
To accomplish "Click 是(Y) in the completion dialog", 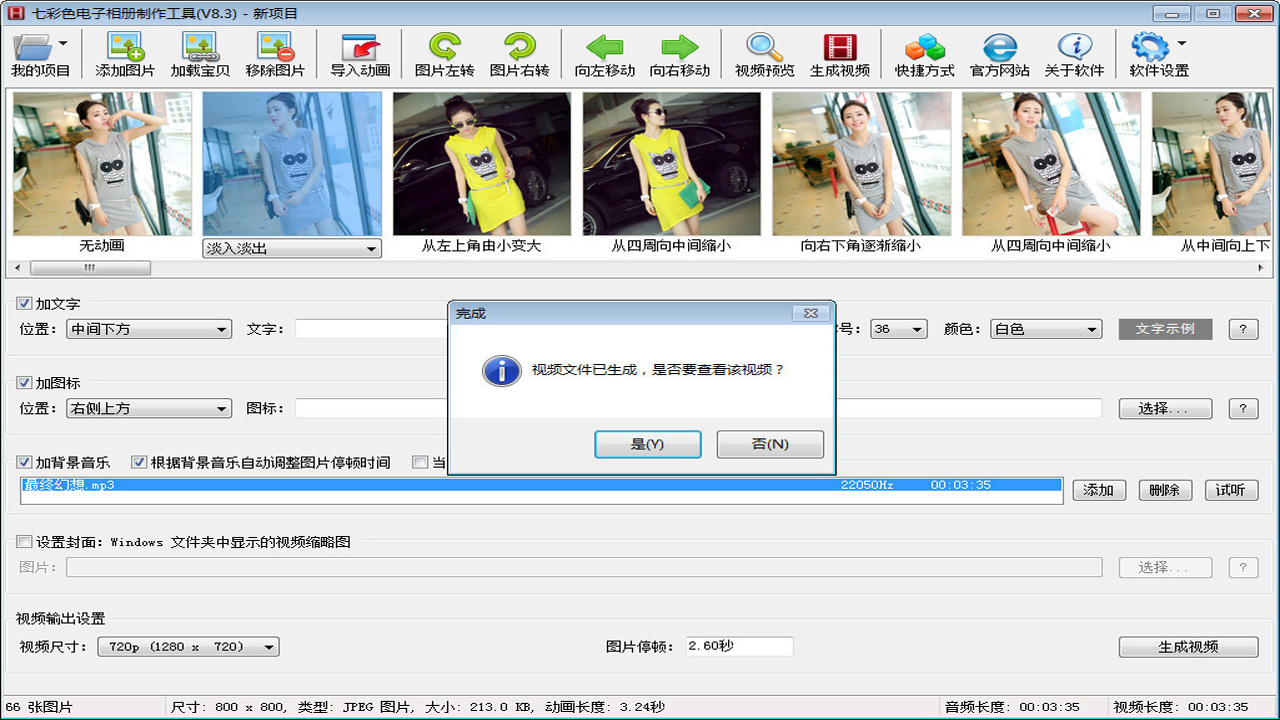I will tap(648, 444).
